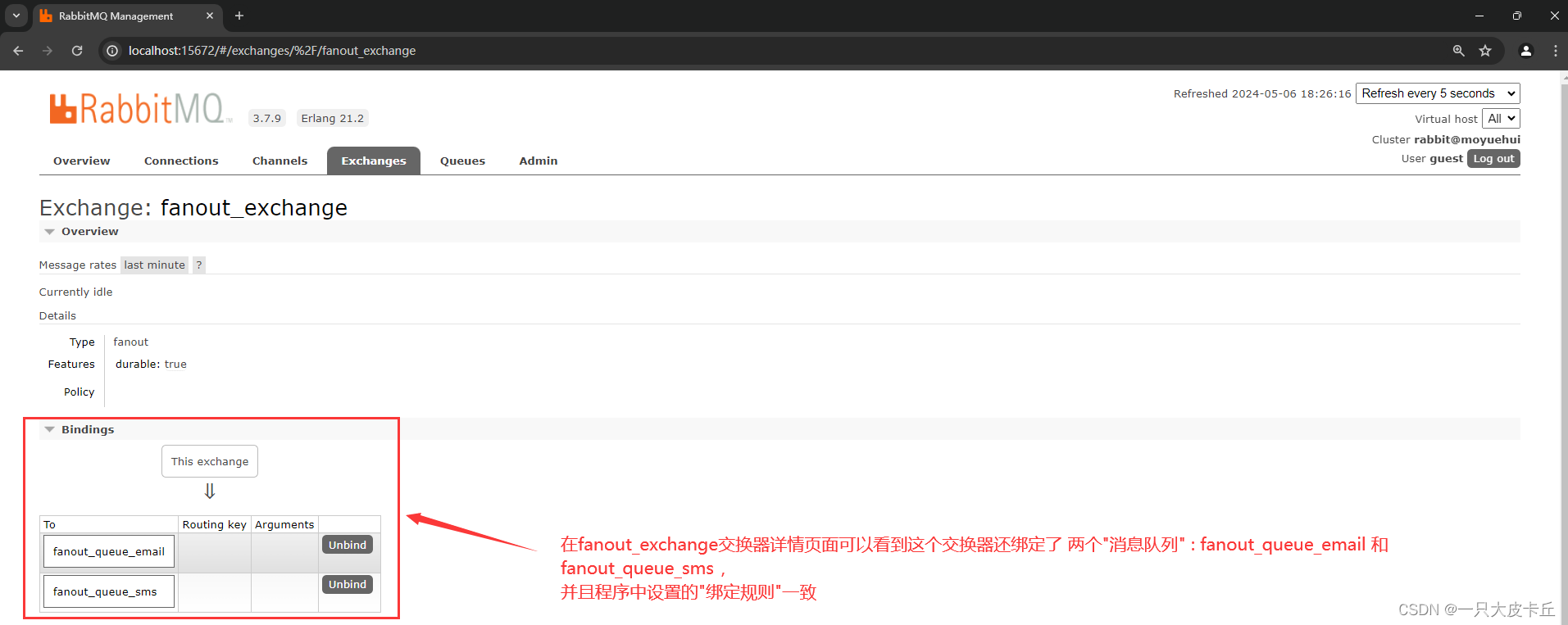
Task: Open the Virtual host All dropdown
Action: click(1501, 119)
